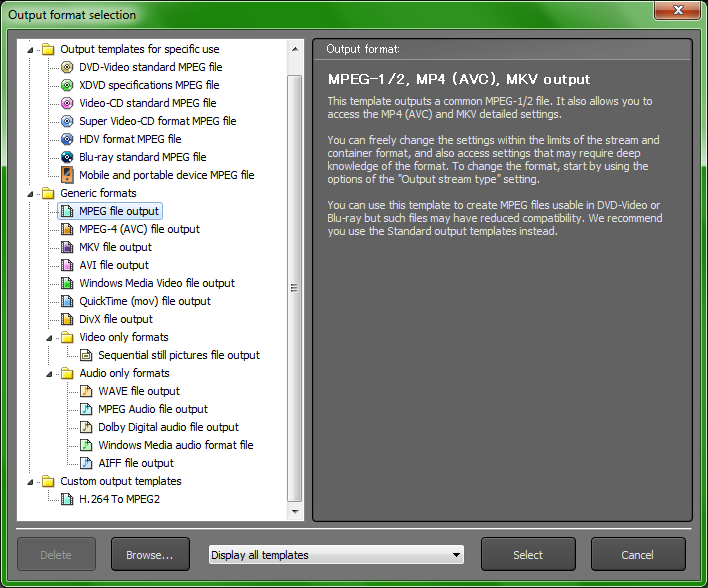708x588 pixels.
Task: Click the Browse... button
Action: (x=150, y=555)
